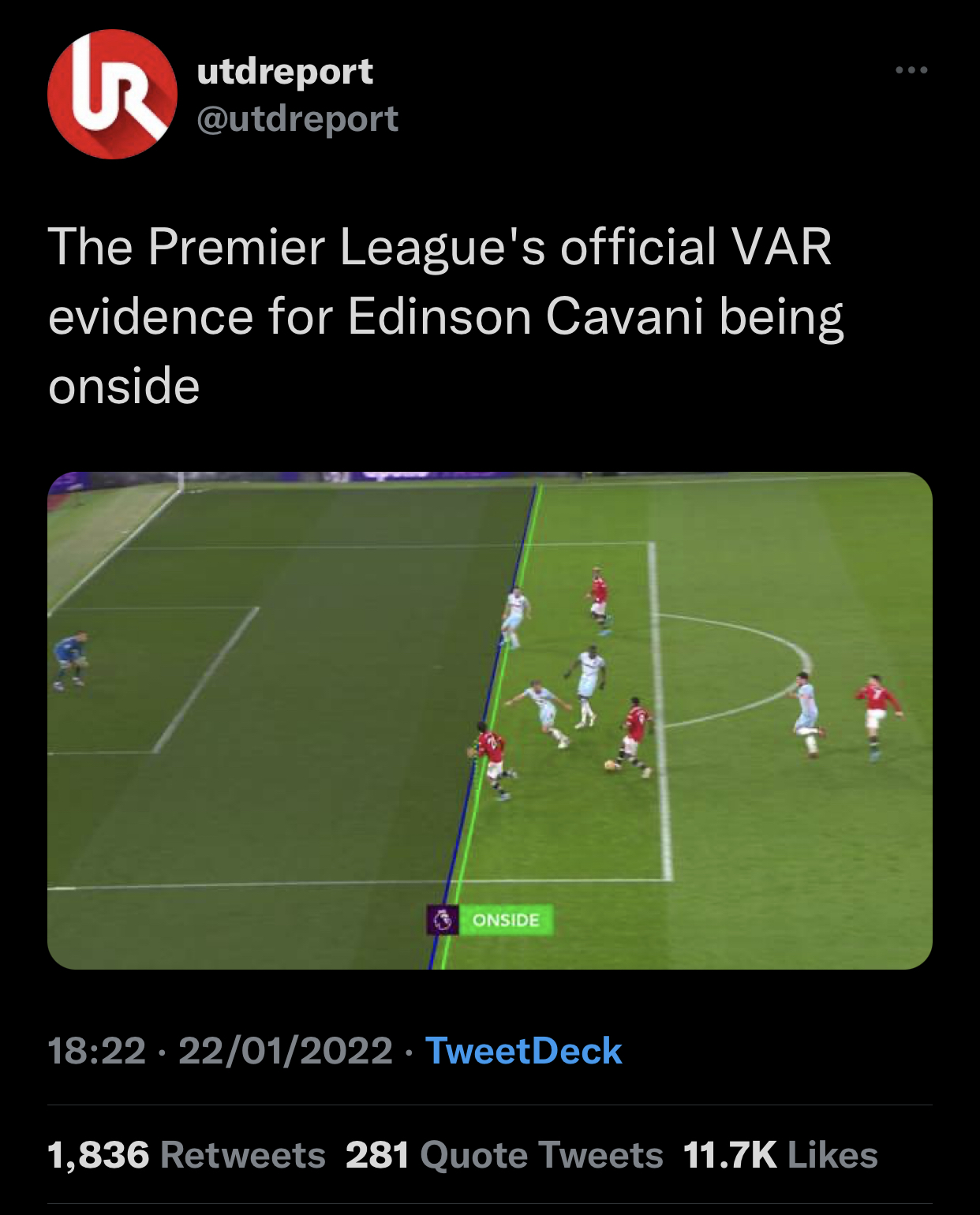
Task: Click the football near the penalty box line
Action: click(x=610, y=765)
